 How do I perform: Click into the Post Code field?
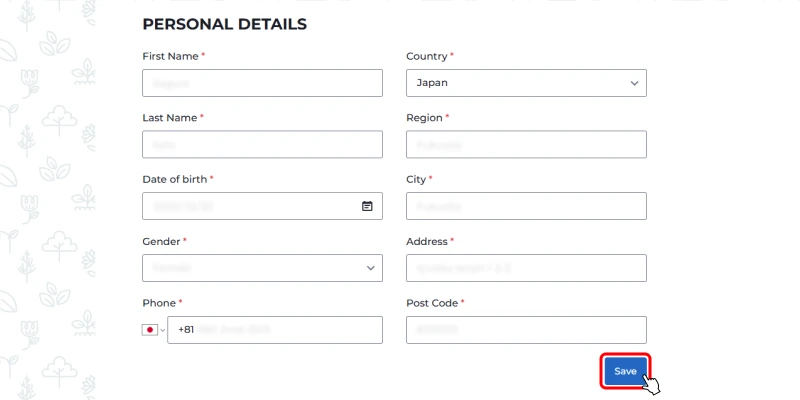click(526, 330)
